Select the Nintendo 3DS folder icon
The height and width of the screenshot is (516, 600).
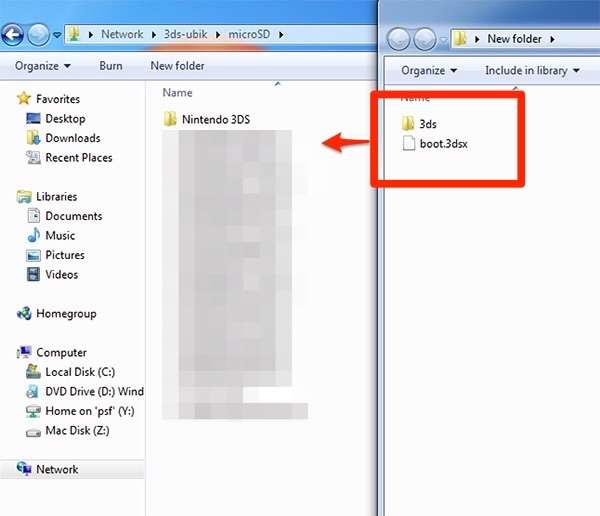170,119
